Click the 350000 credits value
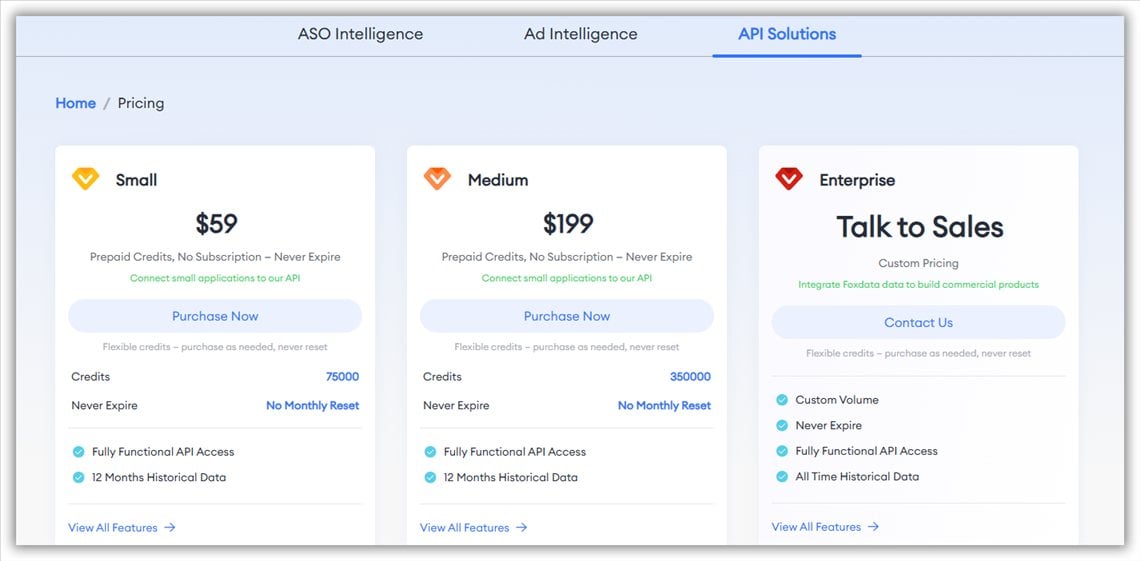Screen dimensions: 1140x561 tap(691, 376)
